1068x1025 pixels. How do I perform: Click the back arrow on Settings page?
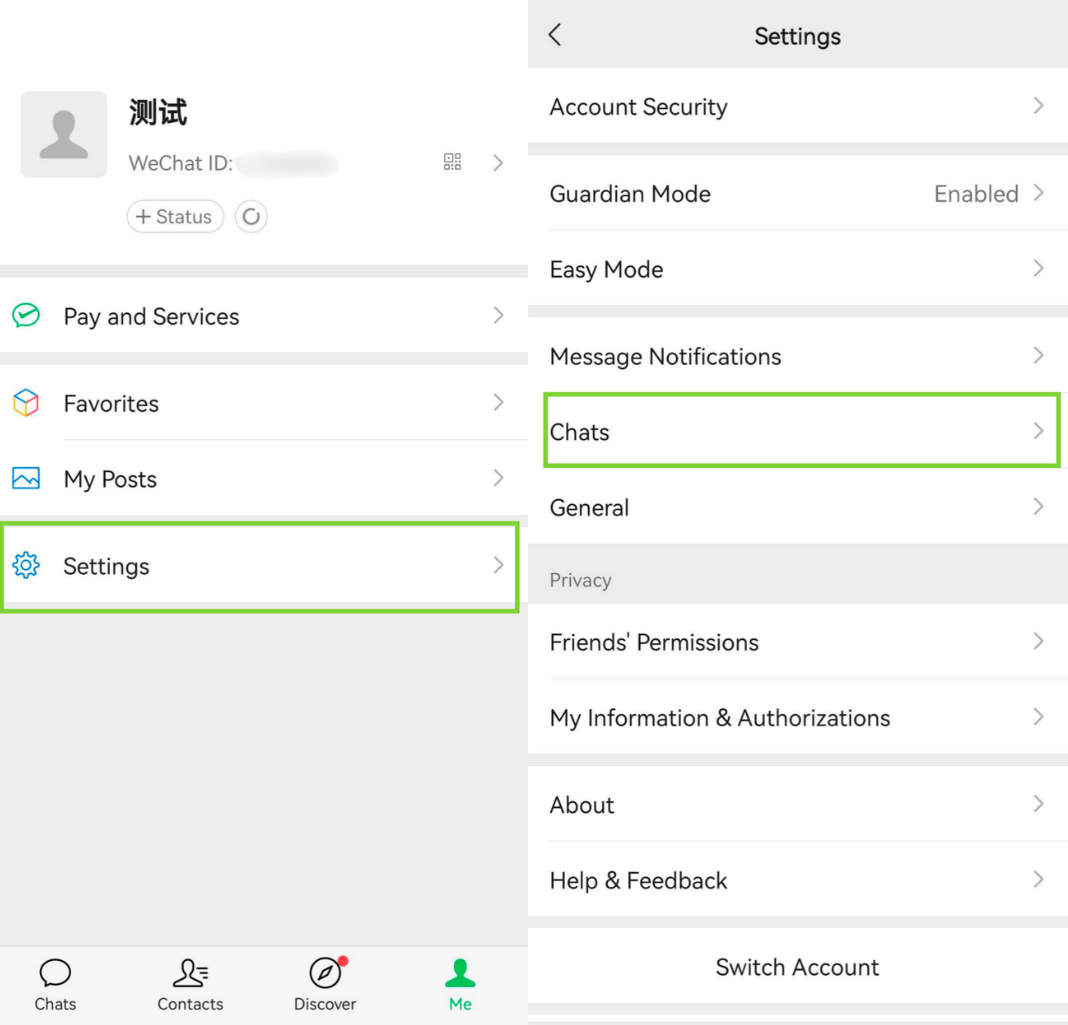[556, 34]
